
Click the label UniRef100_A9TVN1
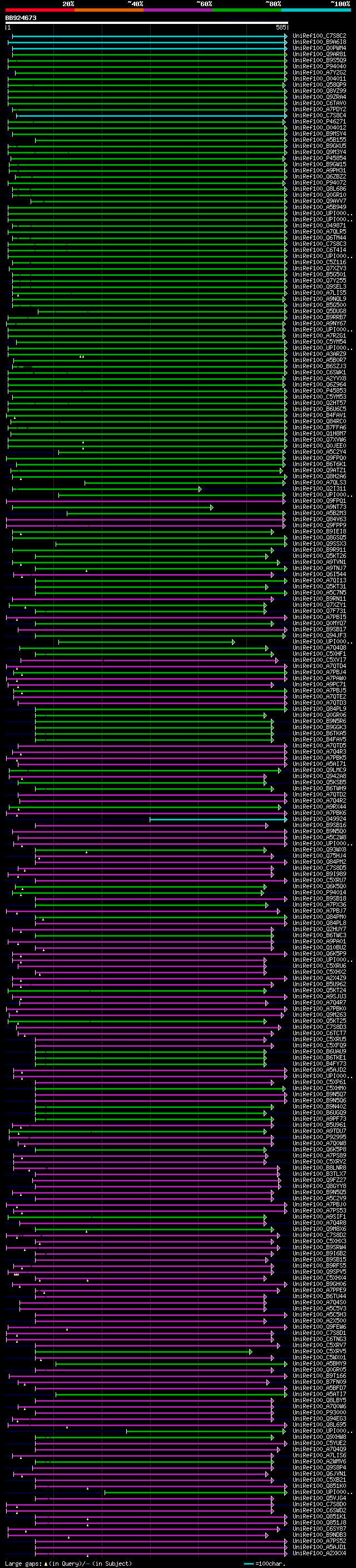[319, 562]
